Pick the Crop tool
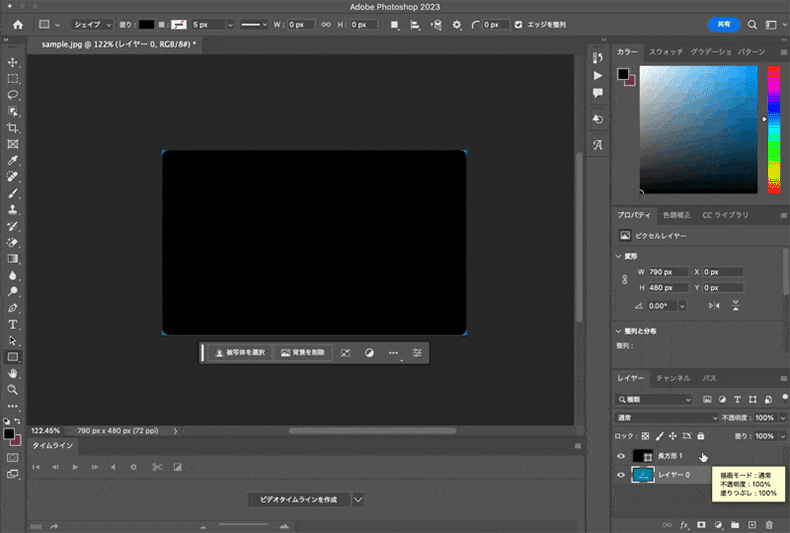The height and width of the screenshot is (533, 790). pyautogui.click(x=13, y=128)
